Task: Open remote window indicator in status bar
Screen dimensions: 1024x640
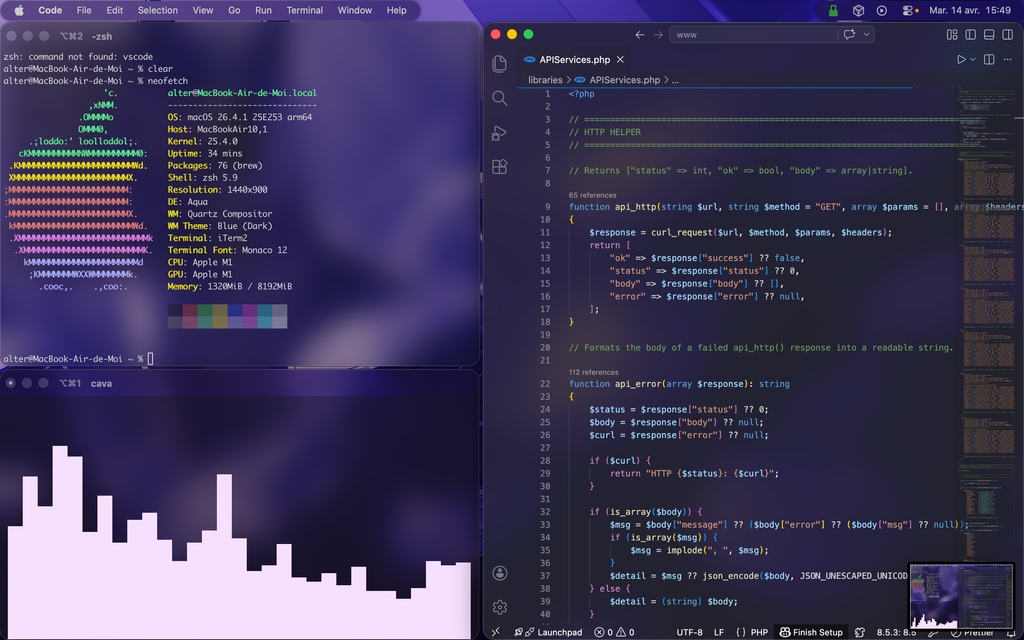Action: point(496,632)
